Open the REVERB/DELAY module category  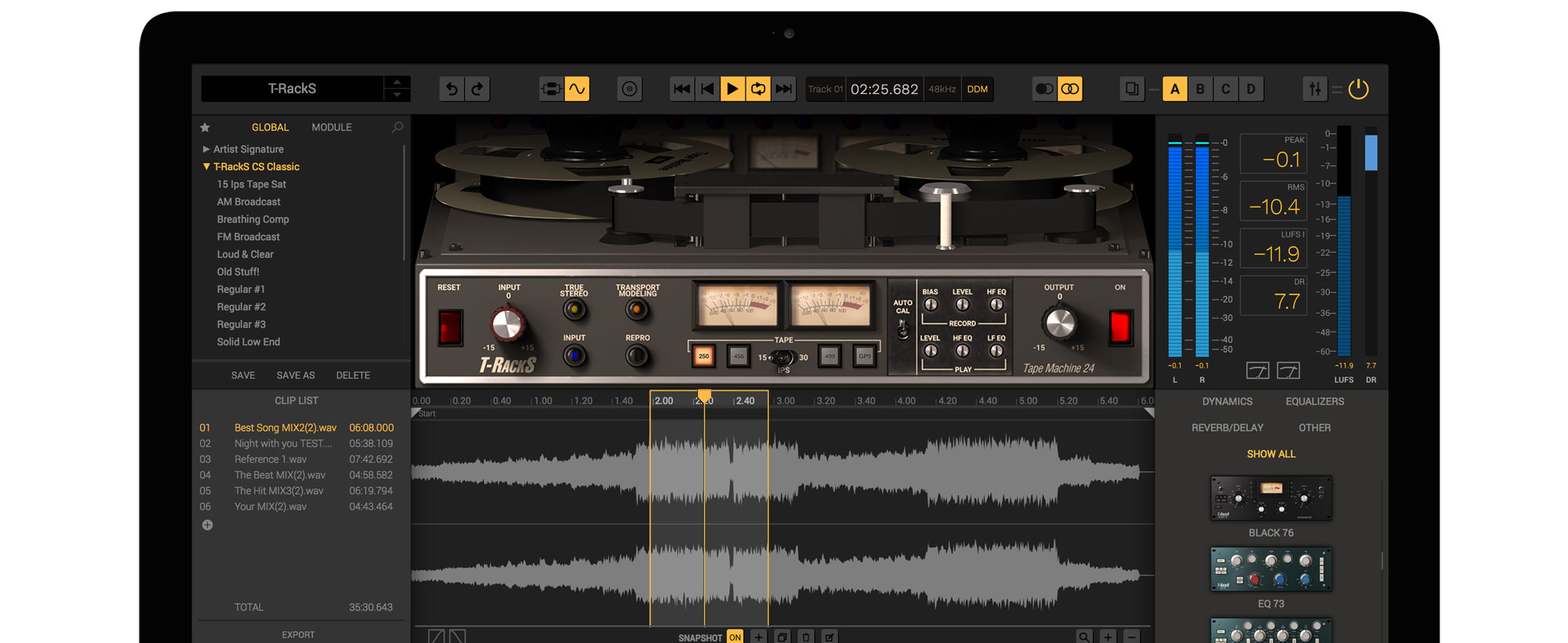[1228, 428]
